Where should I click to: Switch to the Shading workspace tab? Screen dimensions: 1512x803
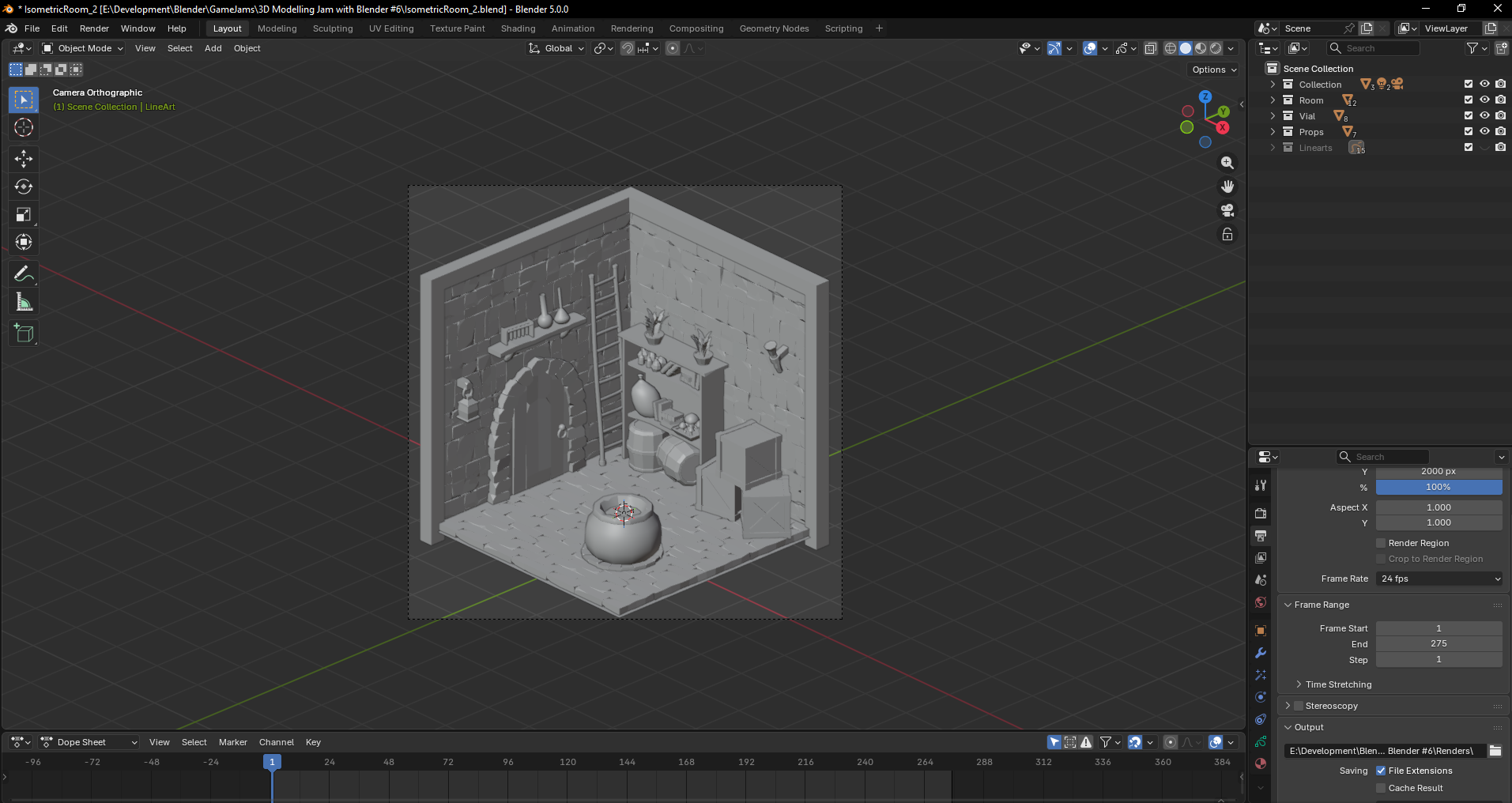pos(518,28)
